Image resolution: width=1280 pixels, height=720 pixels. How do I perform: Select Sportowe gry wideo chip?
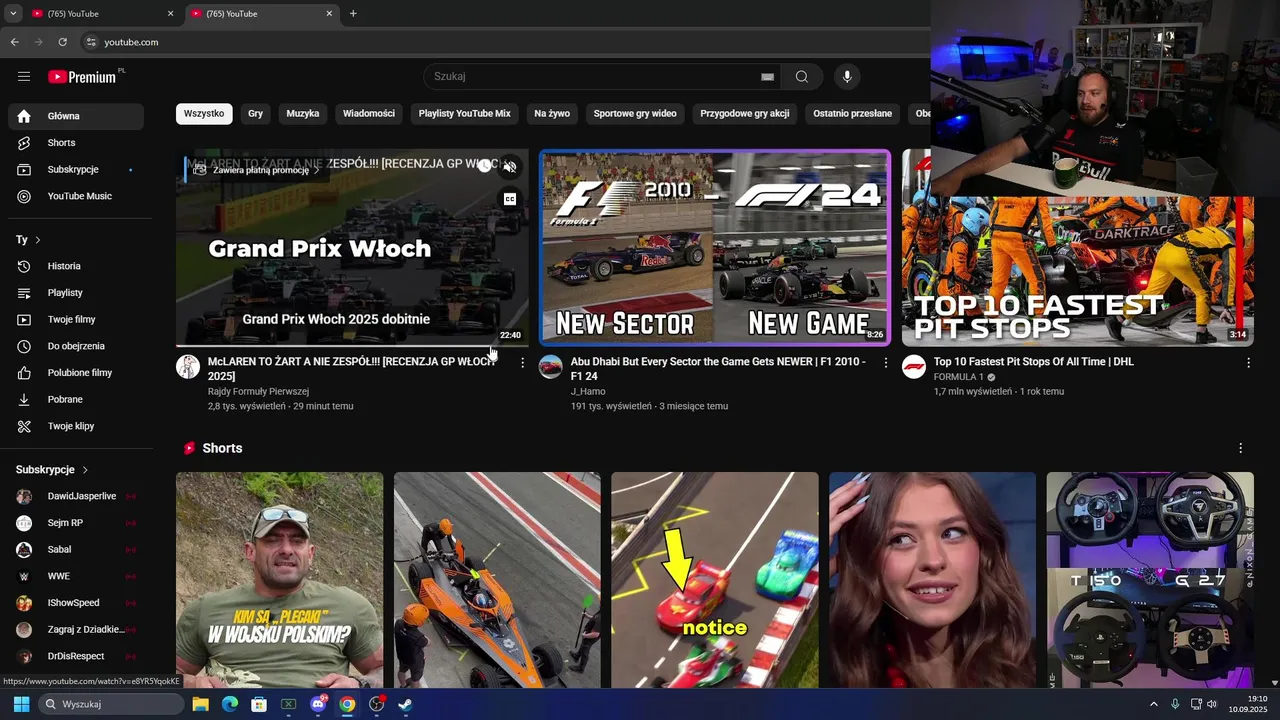click(x=635, y=114)
